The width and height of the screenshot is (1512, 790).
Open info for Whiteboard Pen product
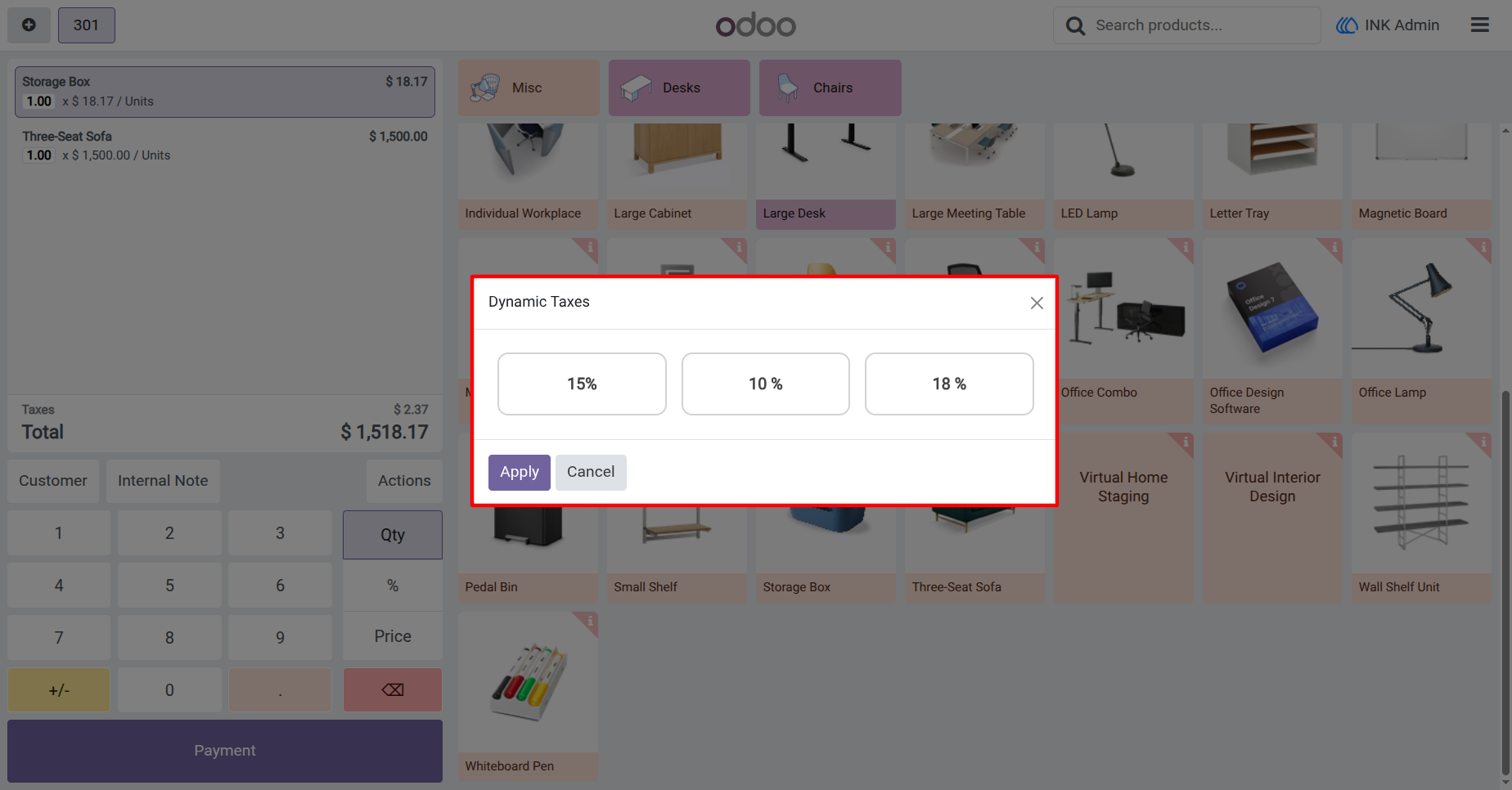coord(589,621)
